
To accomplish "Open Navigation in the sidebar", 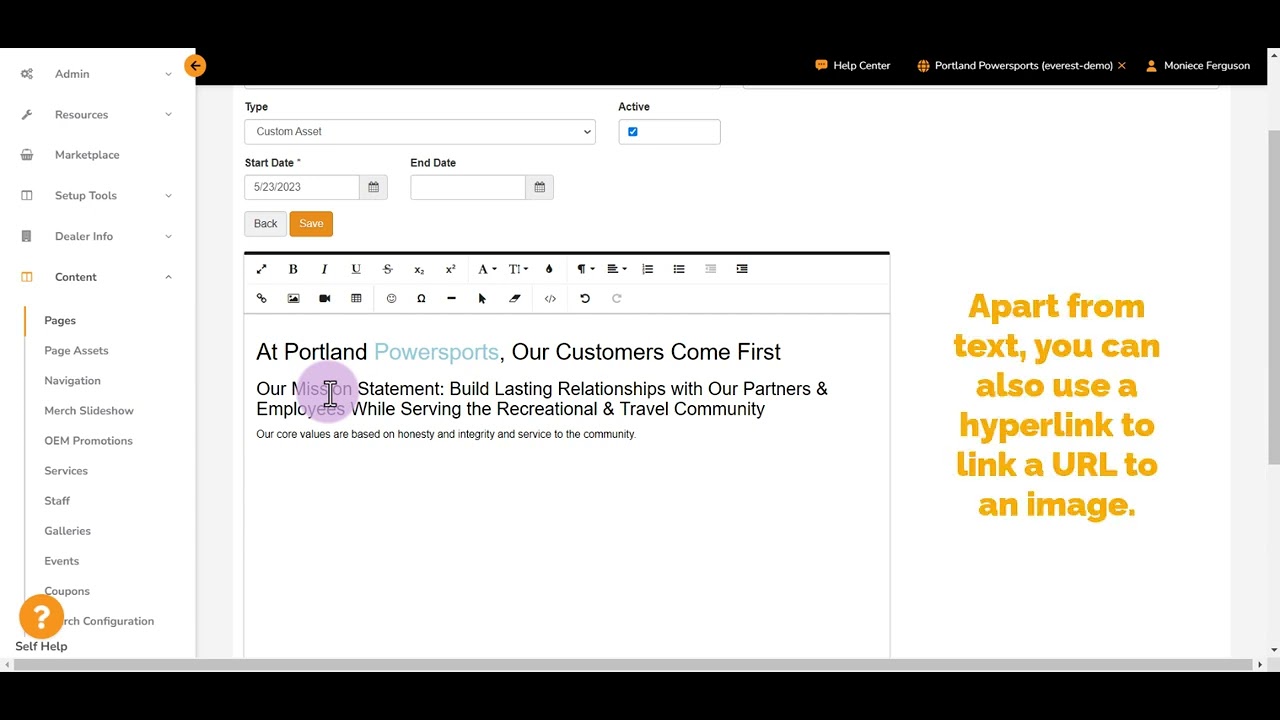I will 72,381.
